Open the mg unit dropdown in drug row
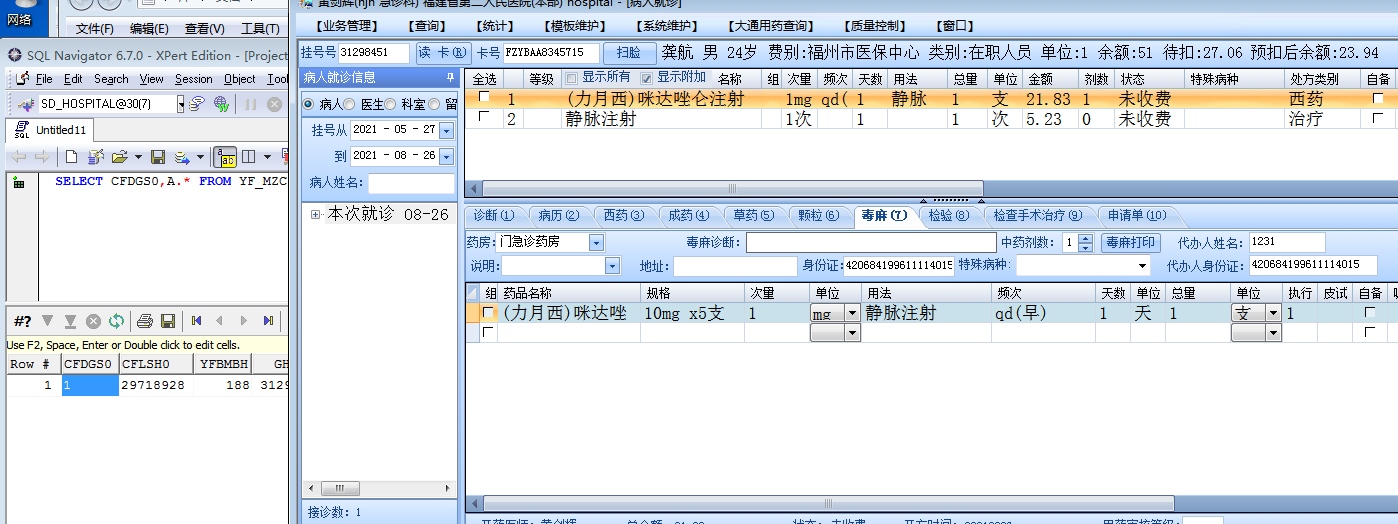1398x524 pixels. click(x=852, y=313)
